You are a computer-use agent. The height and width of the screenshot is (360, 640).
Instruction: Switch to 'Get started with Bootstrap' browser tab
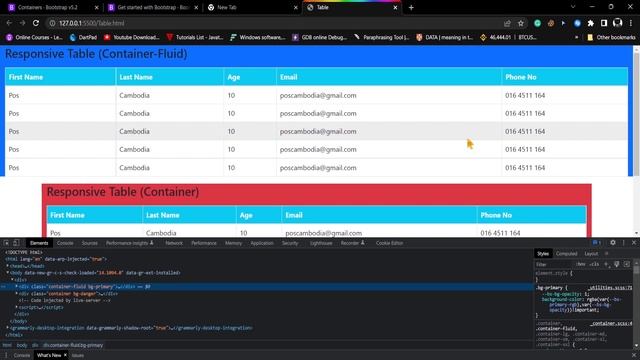pos(153,7)
